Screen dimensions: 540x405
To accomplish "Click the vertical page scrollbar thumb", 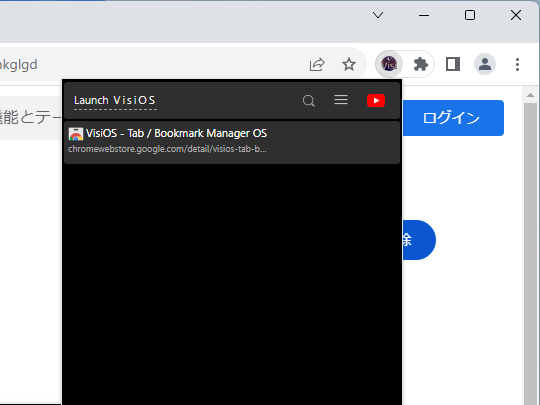I will click(x=530, y=254).
